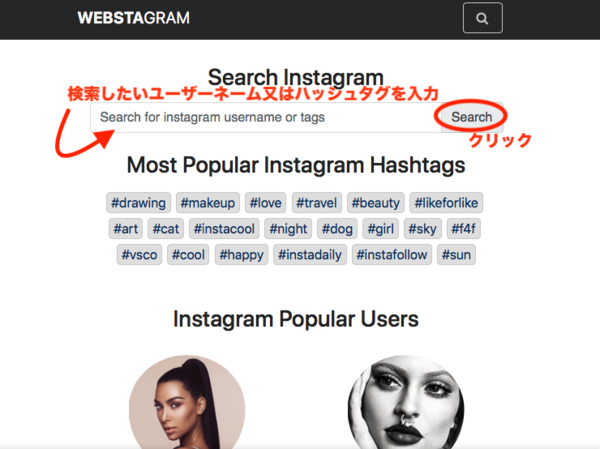The image size is (600, 449).
Task: Select the #drawing hashtag
Action: click(139, 202)
